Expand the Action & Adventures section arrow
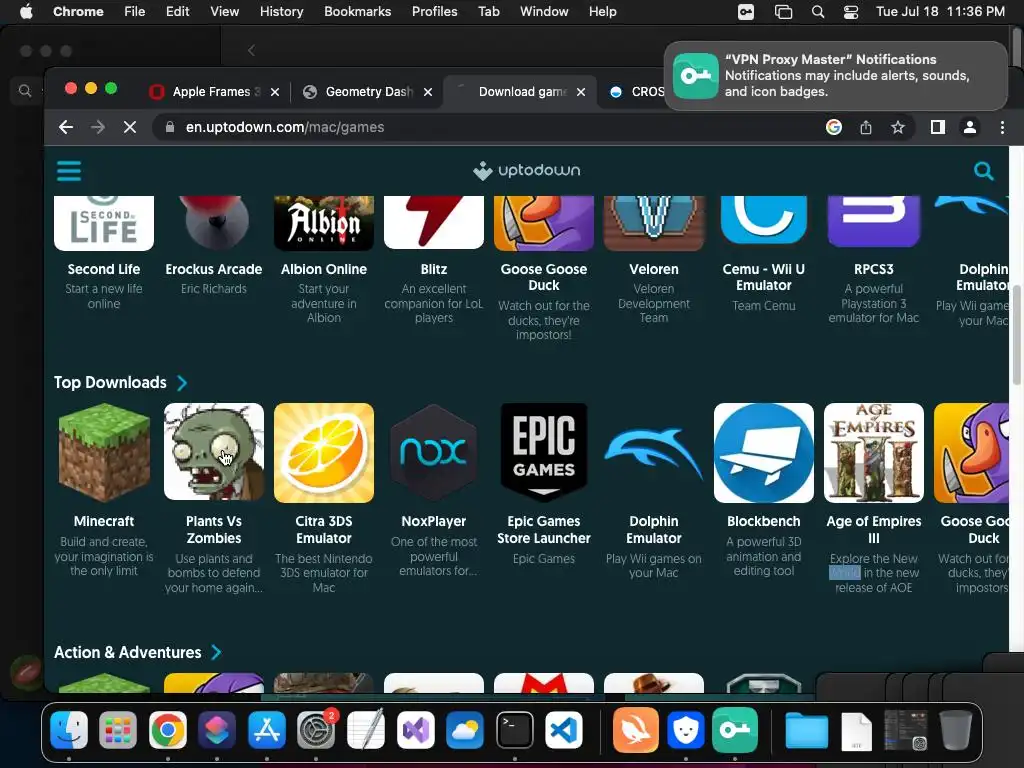1024x768 pixels. [216, 652]
